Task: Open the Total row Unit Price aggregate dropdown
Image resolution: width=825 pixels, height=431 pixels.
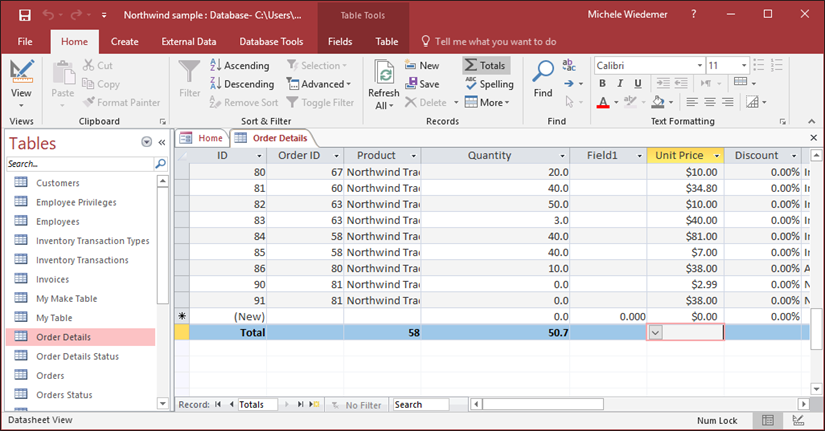Action: [x=655, y=333]
